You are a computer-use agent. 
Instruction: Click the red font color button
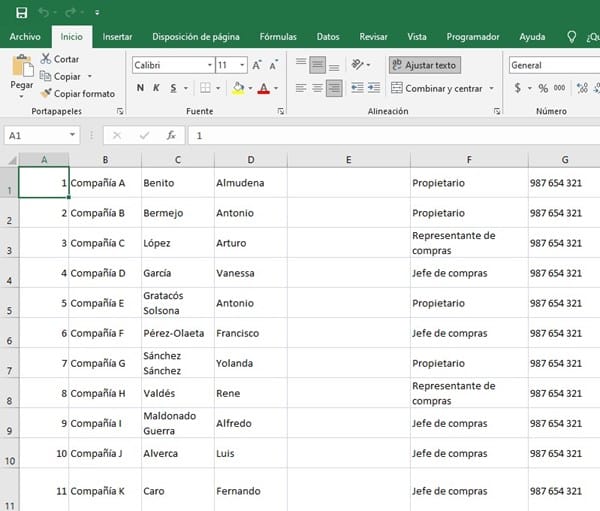click(262, 88)
